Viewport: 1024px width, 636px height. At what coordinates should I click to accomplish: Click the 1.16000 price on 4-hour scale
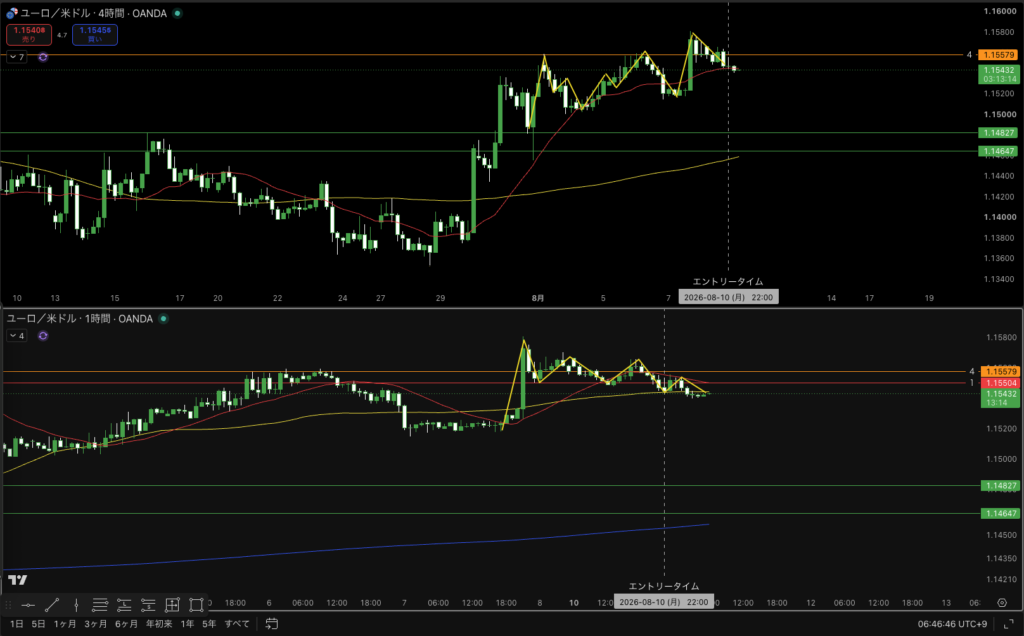pyautogui.click(x=999, y=11)
